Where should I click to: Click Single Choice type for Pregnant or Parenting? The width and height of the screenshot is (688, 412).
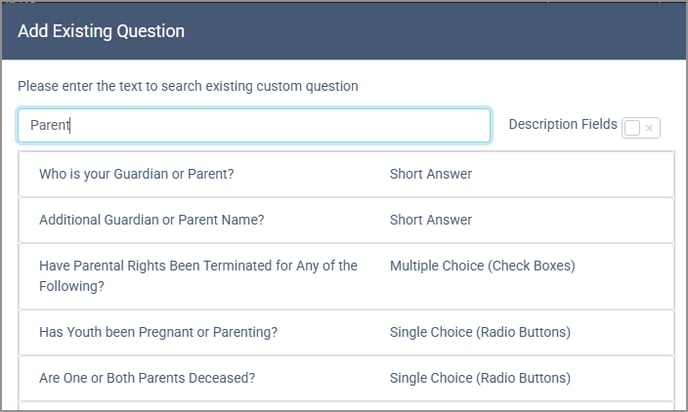coord(480,332)
